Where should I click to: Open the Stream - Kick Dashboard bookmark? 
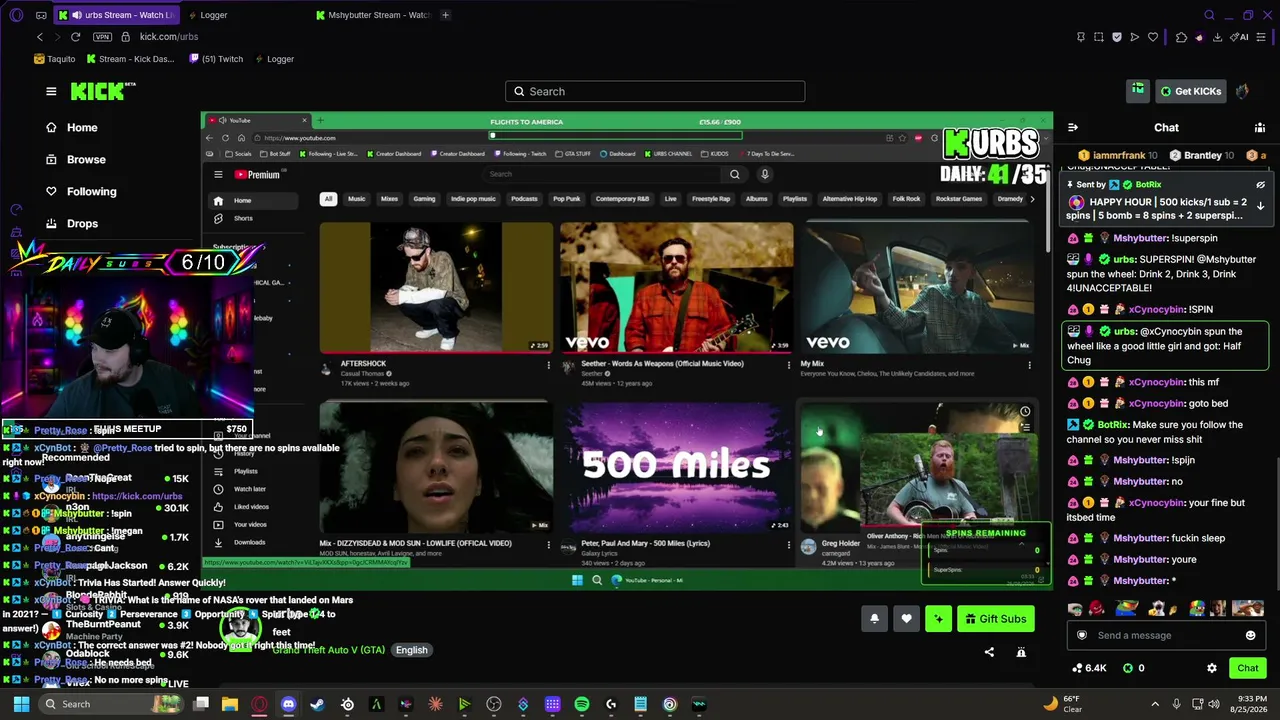130,59
